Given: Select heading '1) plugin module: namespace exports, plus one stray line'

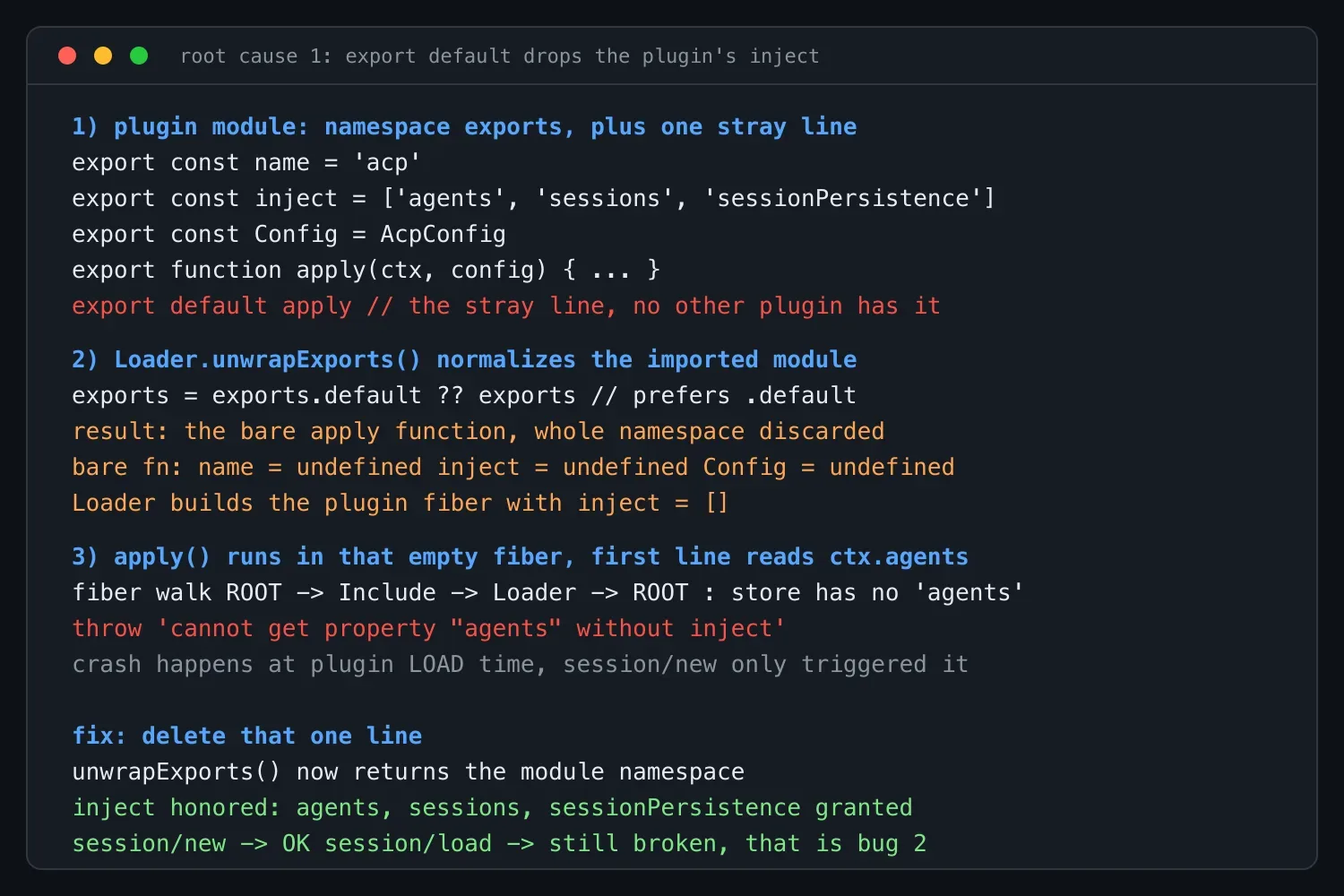Looking at the screenshot, I should tap(464, 127).
